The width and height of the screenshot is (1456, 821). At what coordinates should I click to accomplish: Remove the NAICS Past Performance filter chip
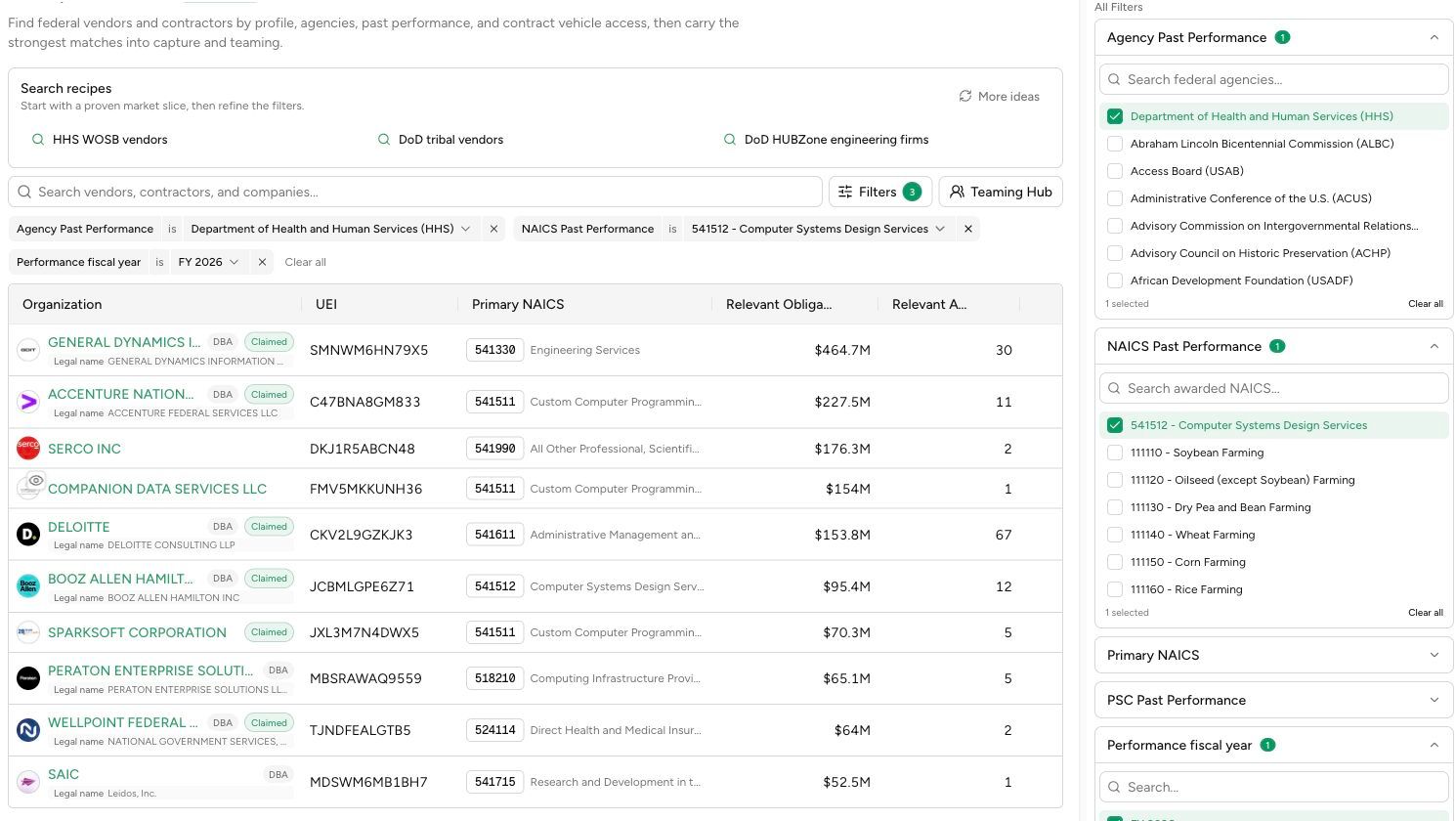pos(968,229)
